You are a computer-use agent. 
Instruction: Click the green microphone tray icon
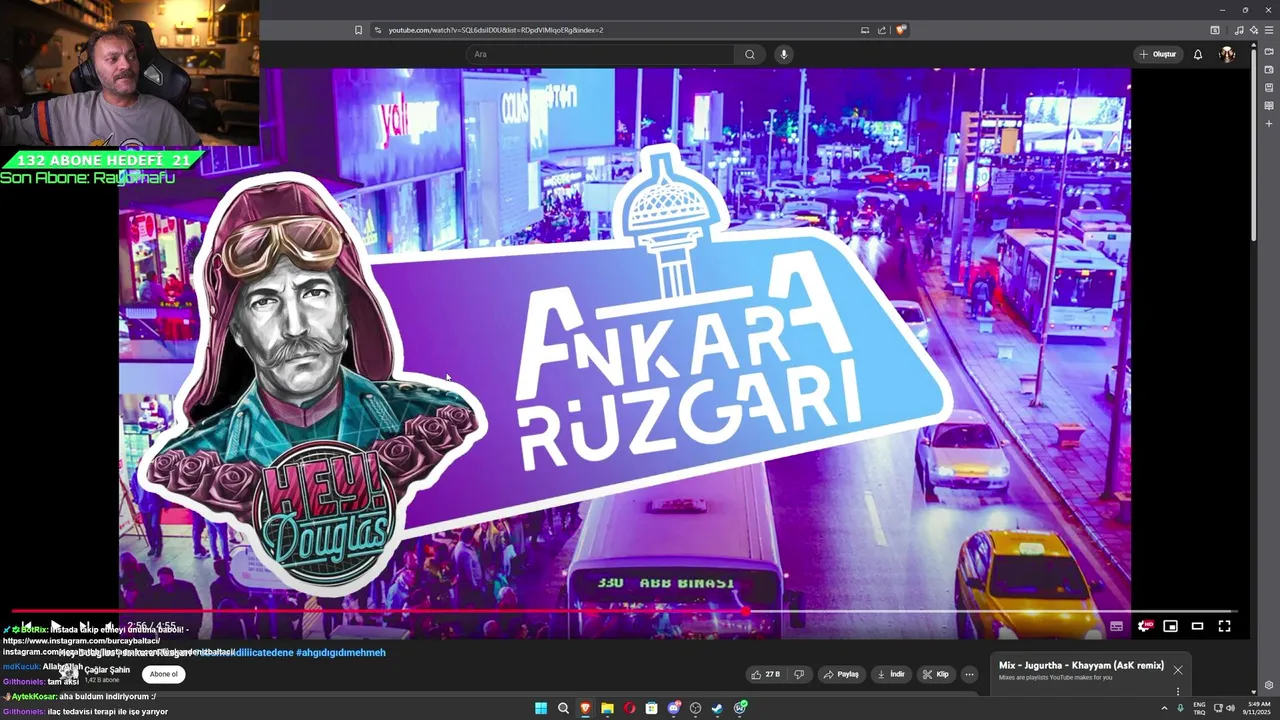click(x=1181, y=708)
